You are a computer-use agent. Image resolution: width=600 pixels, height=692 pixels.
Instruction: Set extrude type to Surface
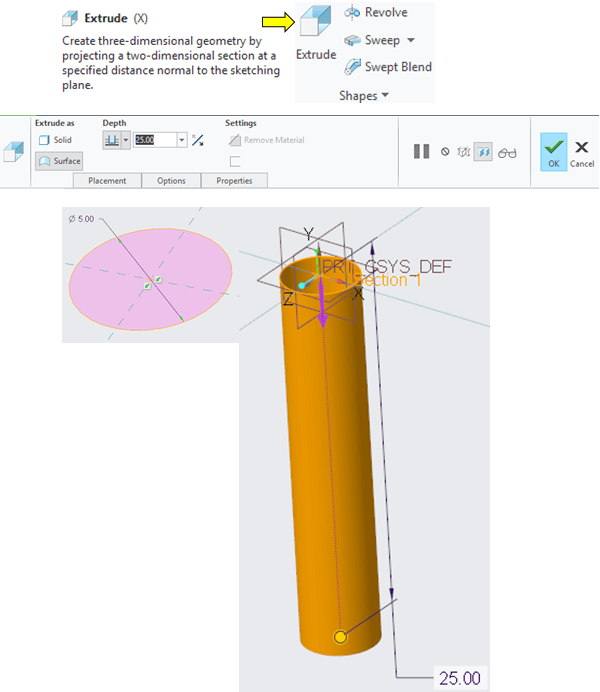[59, 160]
